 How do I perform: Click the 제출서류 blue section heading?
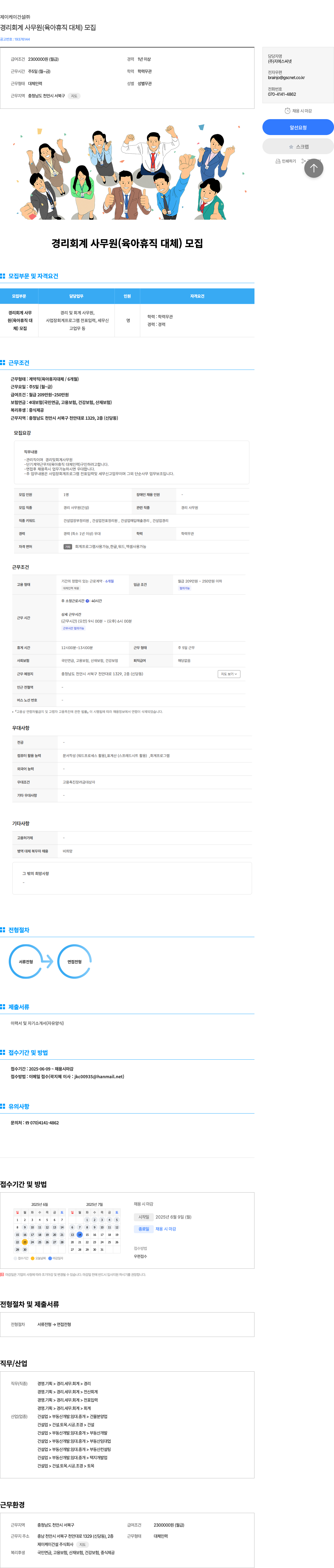coord(19,1007)
